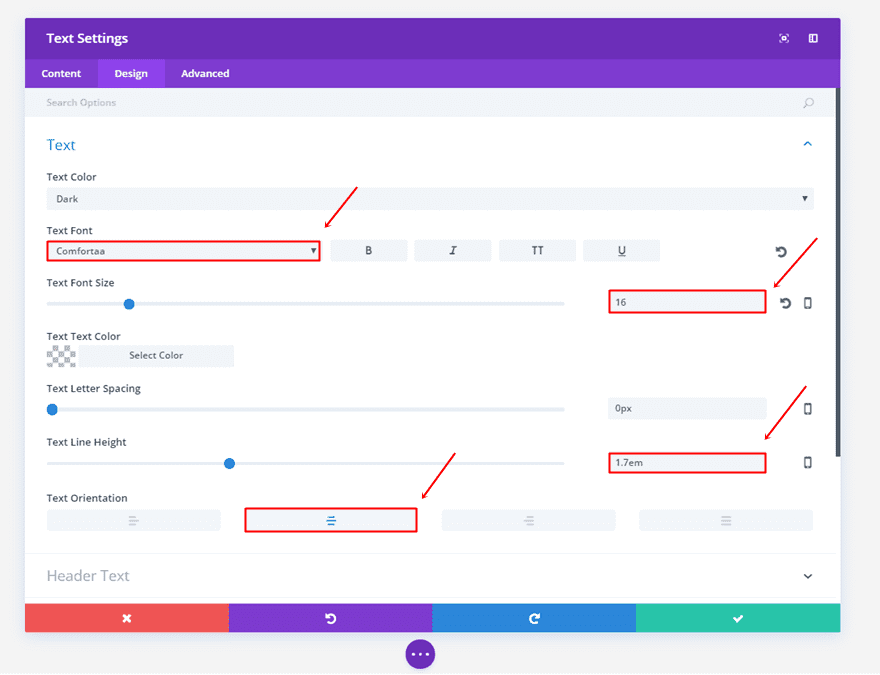Viewport: 880px width, 675px height.
Task: Select the justified text orientation
Action: tap(726, 519)
